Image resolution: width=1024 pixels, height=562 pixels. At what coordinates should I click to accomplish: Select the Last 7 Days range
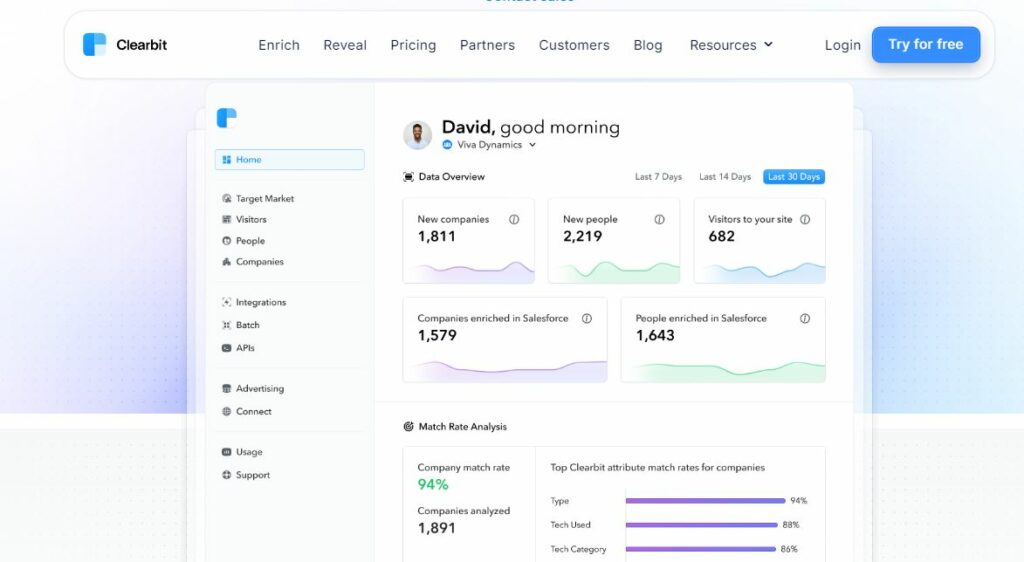tap(658, 177)
